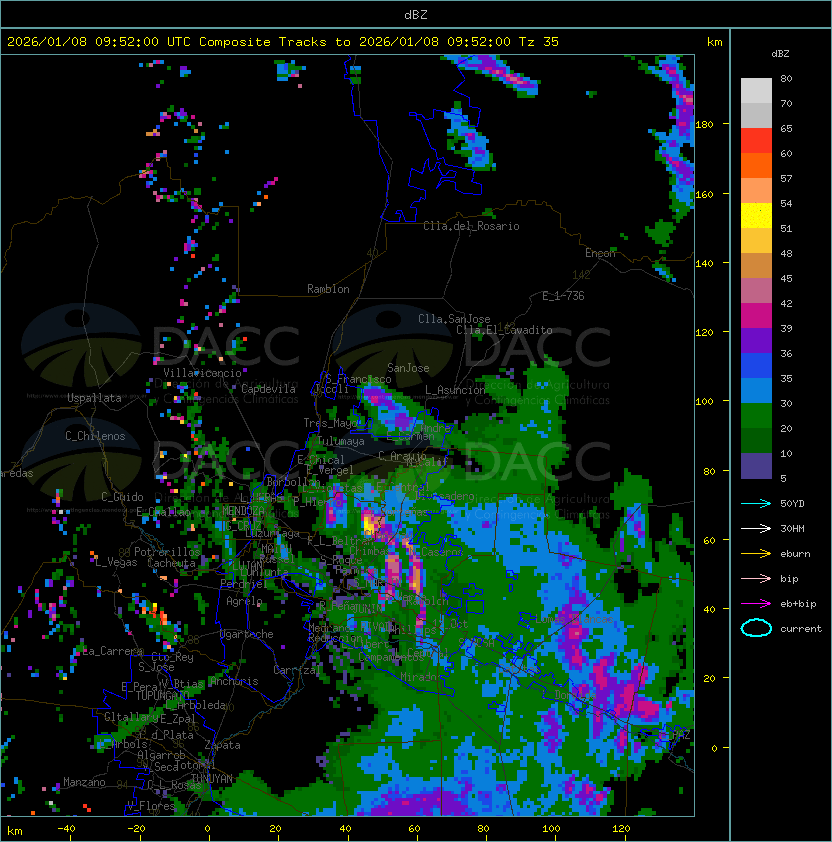Pick the dusty pink 42-45 dBZ swatch
The width and height of the screenshot is (832, 842).
pos(756,291)
